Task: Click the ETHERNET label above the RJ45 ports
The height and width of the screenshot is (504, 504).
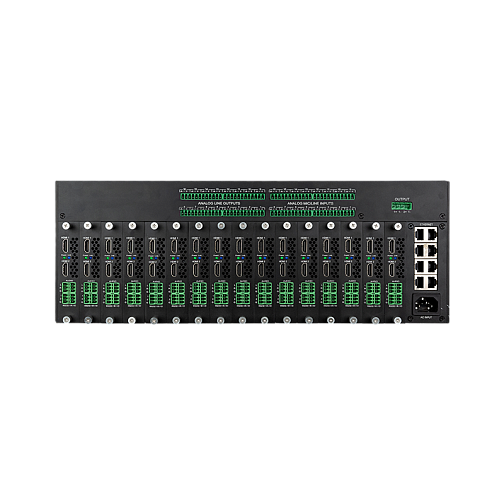Action: click(426, 225)
